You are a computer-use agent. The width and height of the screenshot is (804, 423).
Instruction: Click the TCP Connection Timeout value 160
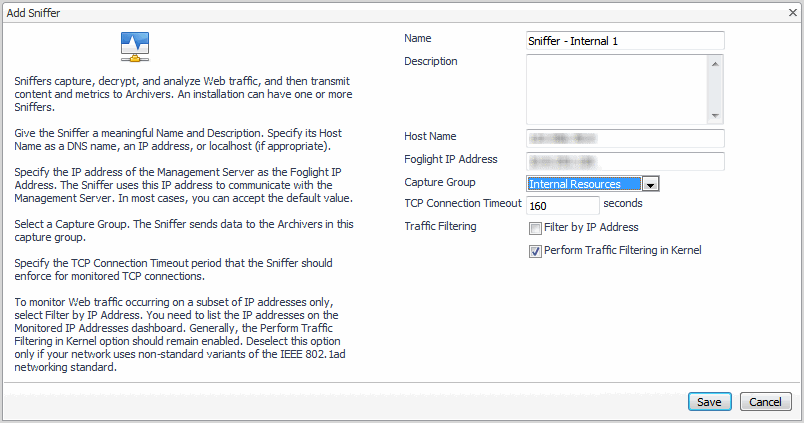[x=562, y=205]
